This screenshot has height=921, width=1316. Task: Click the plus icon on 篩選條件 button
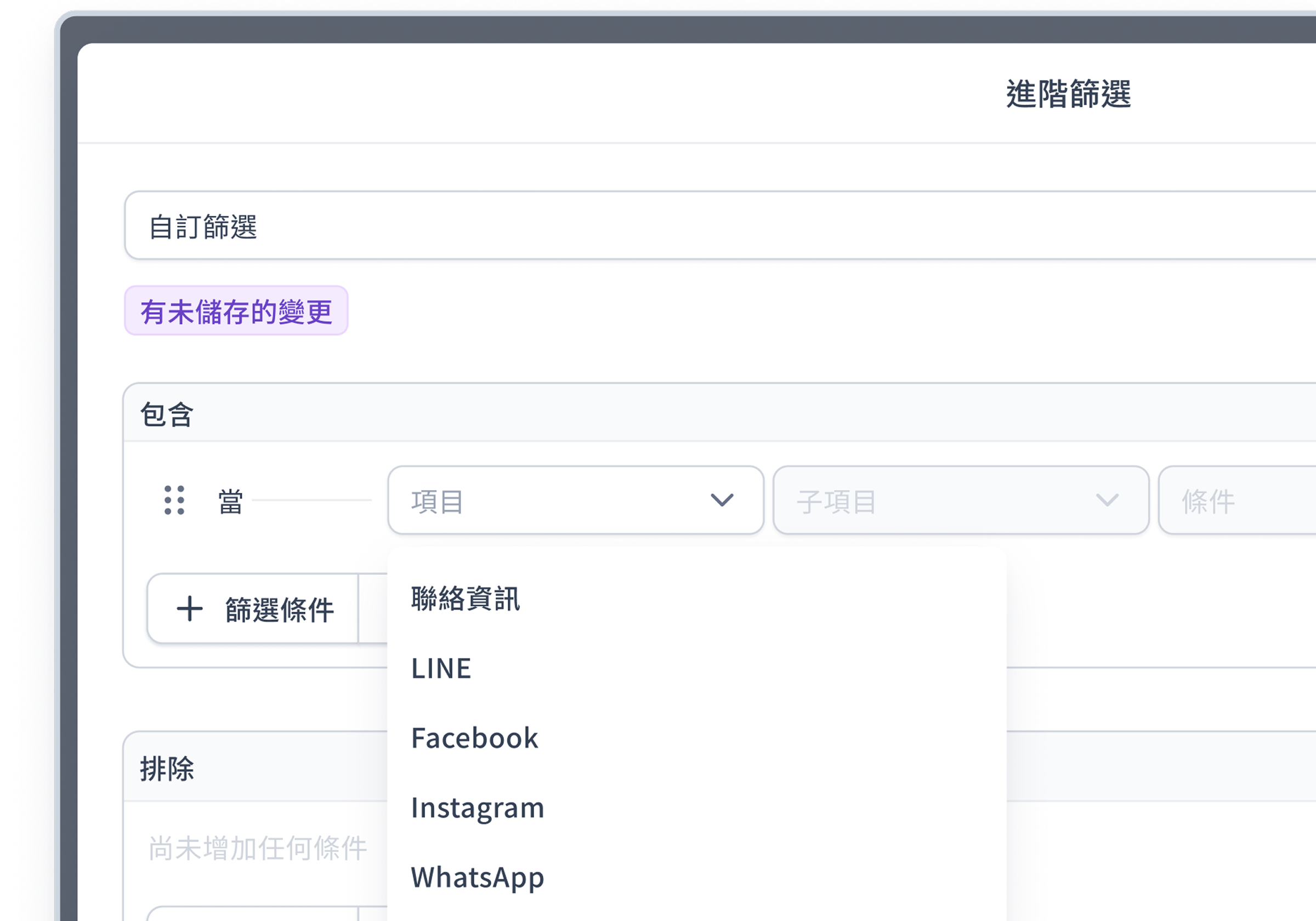pos(190,609)
